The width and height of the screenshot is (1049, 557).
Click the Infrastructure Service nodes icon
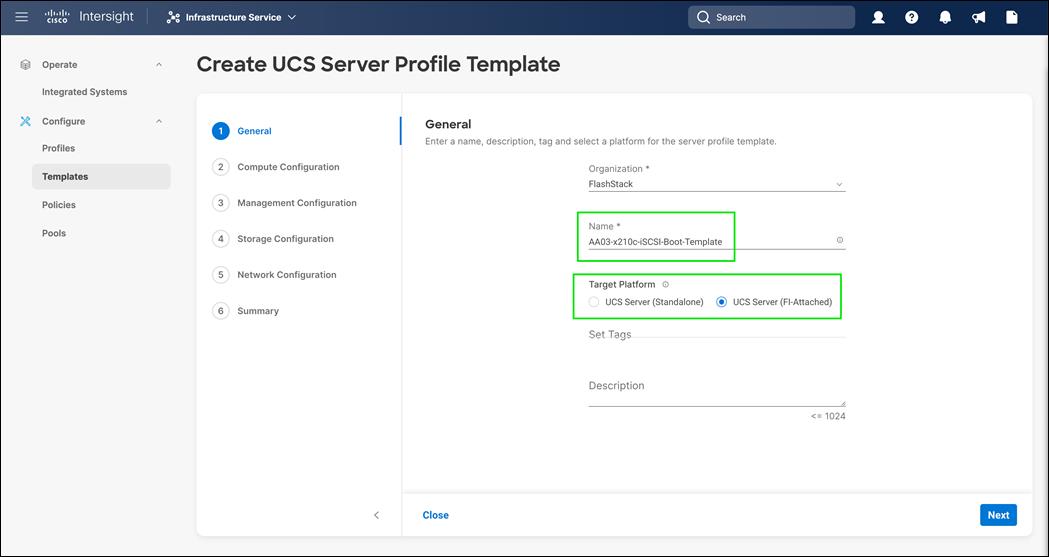[x=173, y=17]
